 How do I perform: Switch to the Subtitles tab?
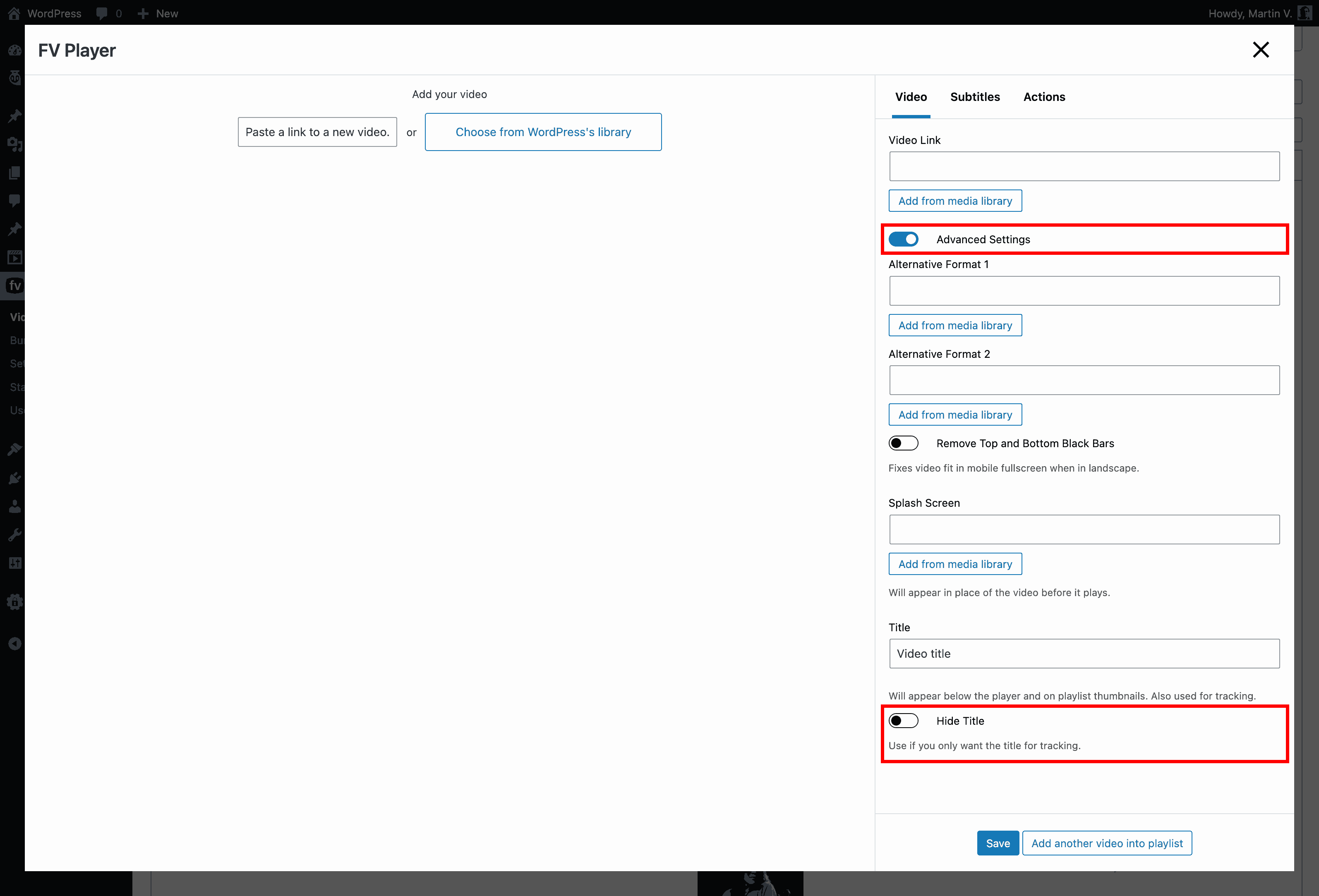pos(975,97)
